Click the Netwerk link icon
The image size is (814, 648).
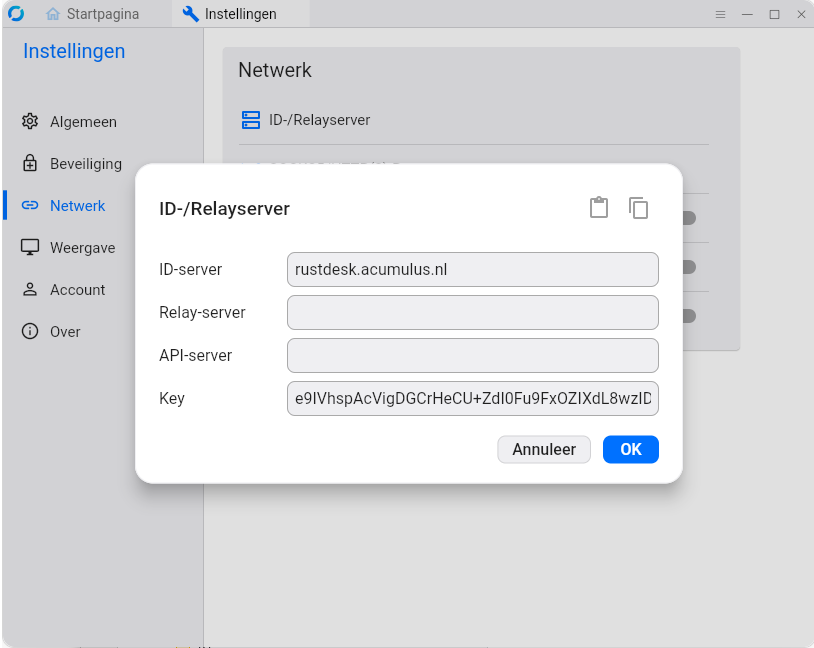pos(30,205)
